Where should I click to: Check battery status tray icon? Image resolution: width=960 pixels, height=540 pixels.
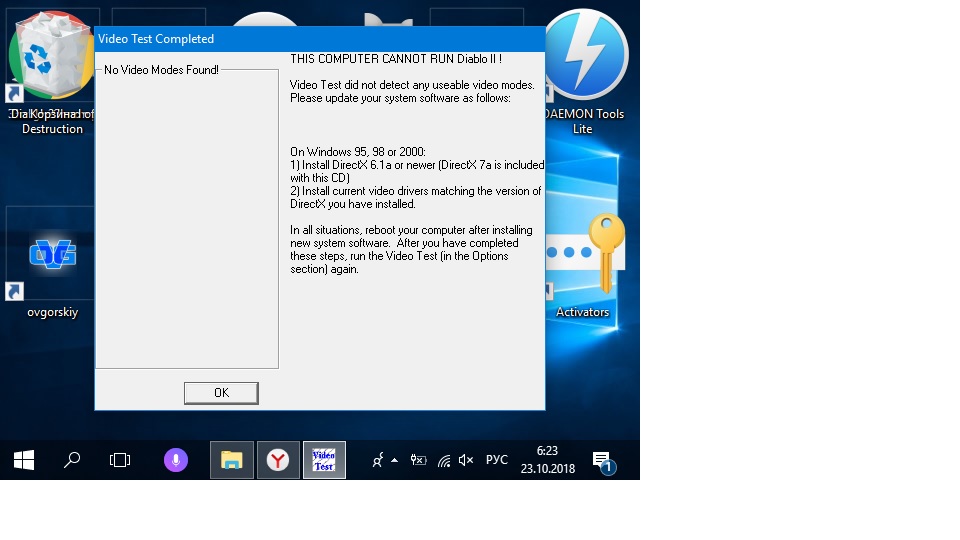[419, 460]
